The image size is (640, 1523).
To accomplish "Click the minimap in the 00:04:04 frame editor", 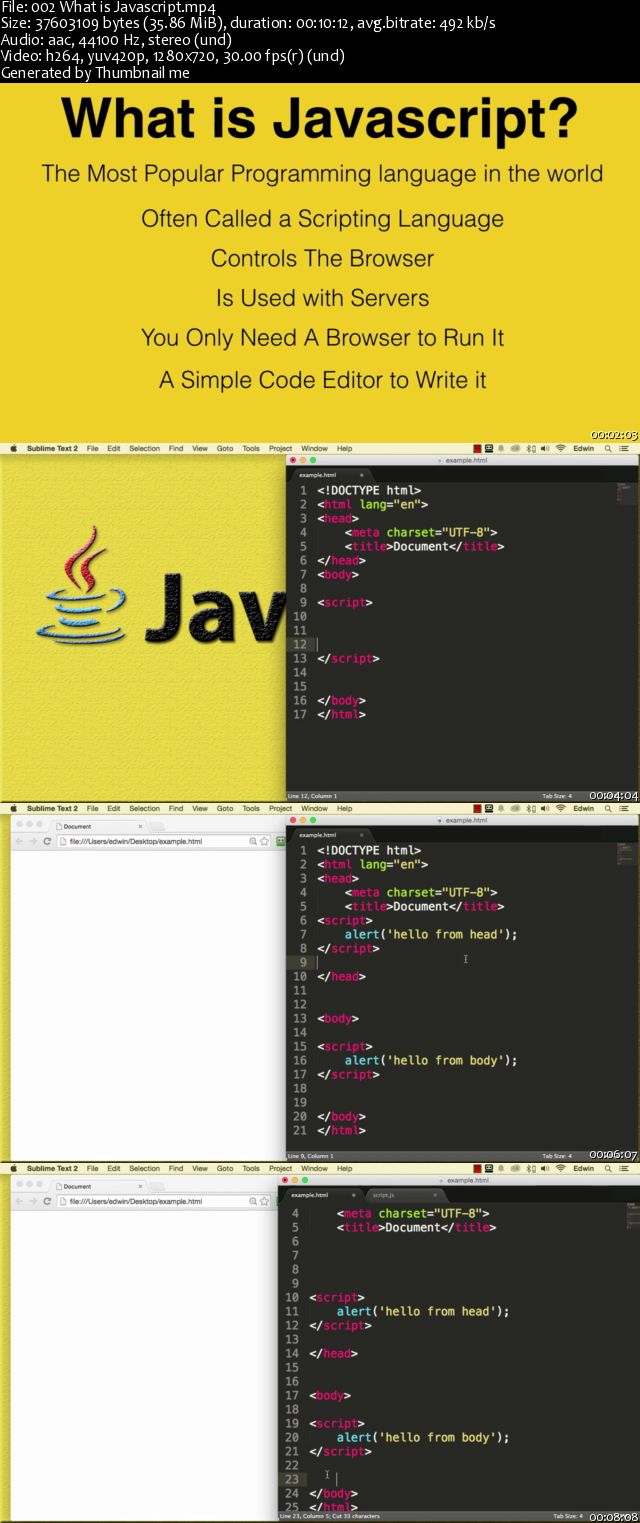I will [x=625, y=493].
